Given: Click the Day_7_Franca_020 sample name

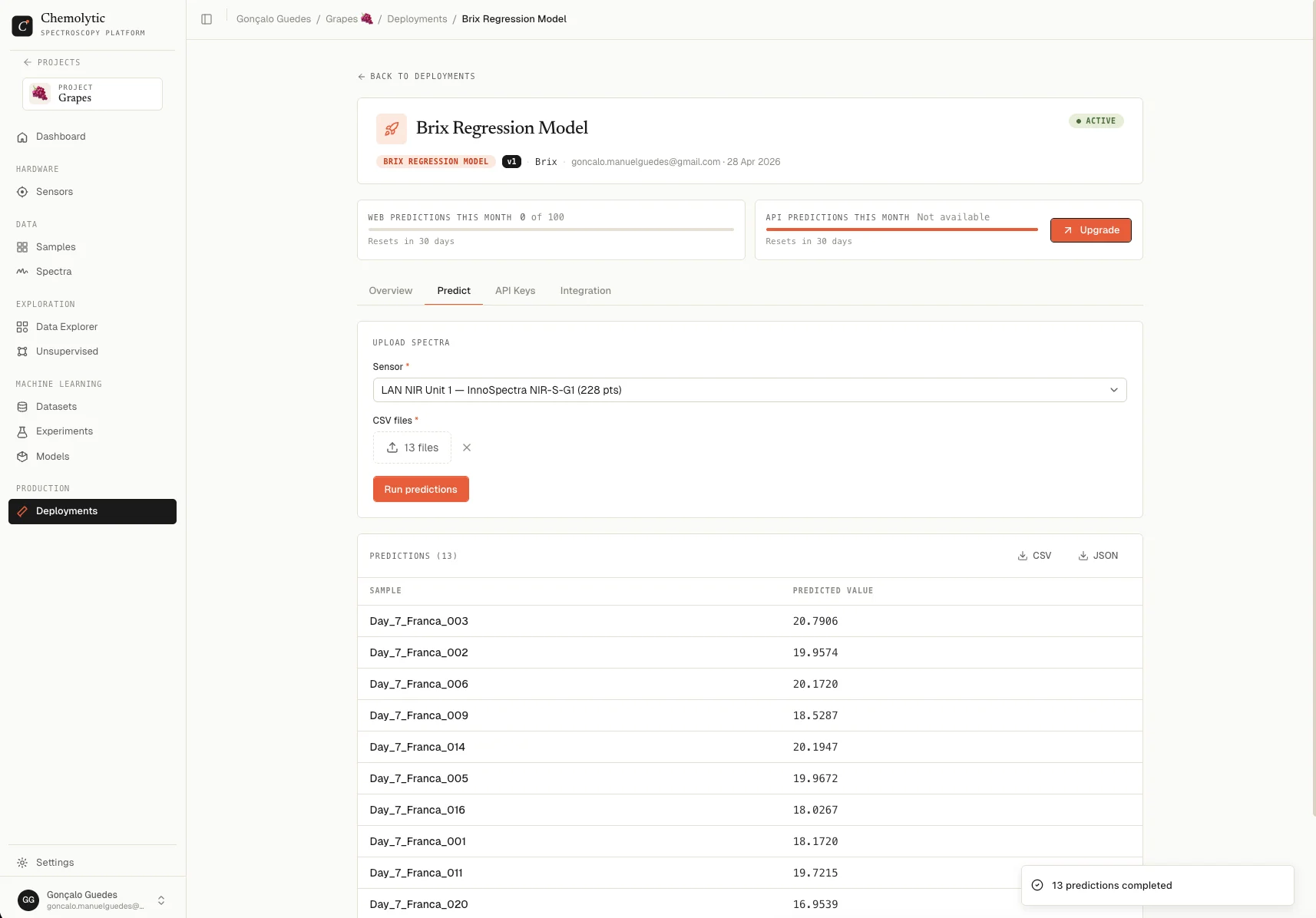Looking at the screenshot, I should (x=418, y=904).
